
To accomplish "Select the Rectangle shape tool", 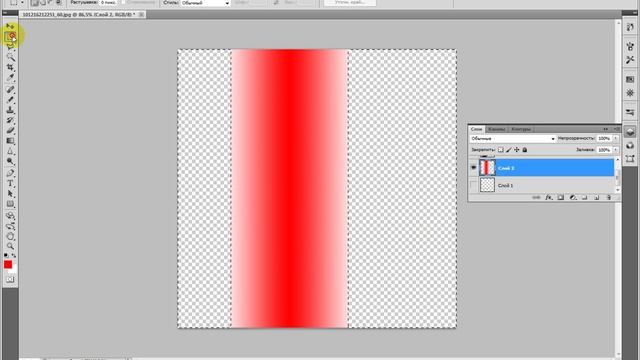I will tap(10, 204).
